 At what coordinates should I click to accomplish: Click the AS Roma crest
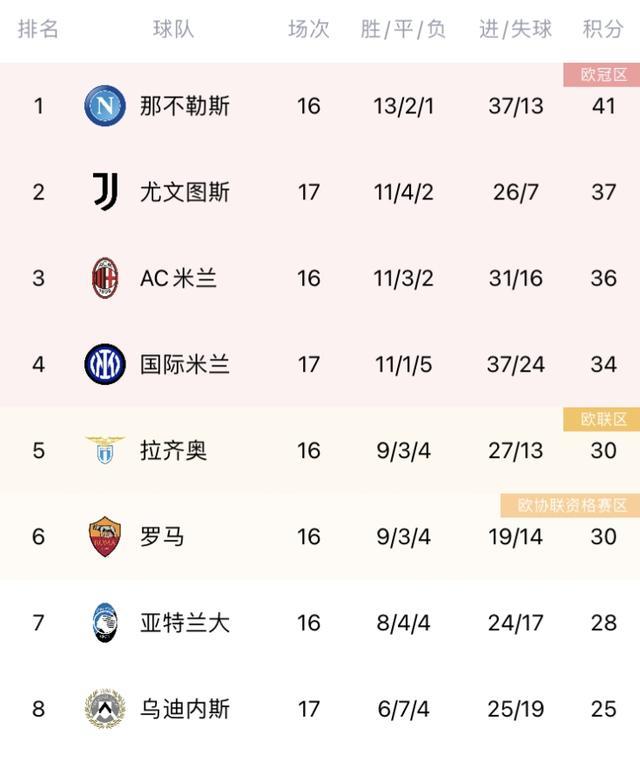105,536
